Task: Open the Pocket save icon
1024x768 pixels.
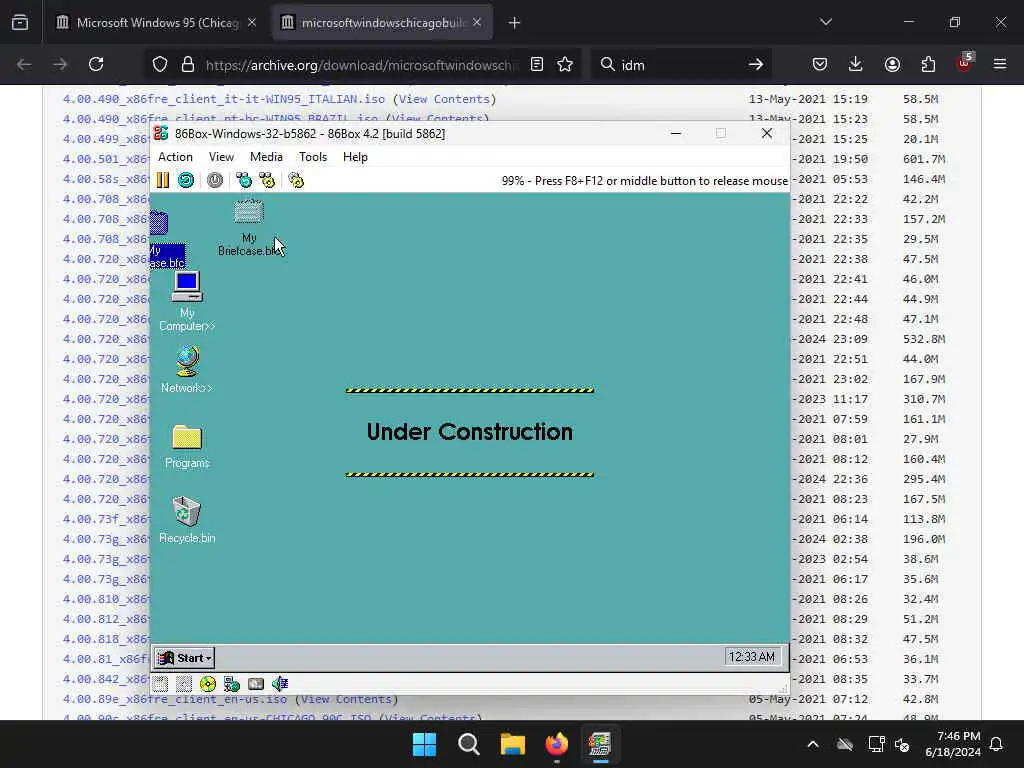Action: coord(820,64)
